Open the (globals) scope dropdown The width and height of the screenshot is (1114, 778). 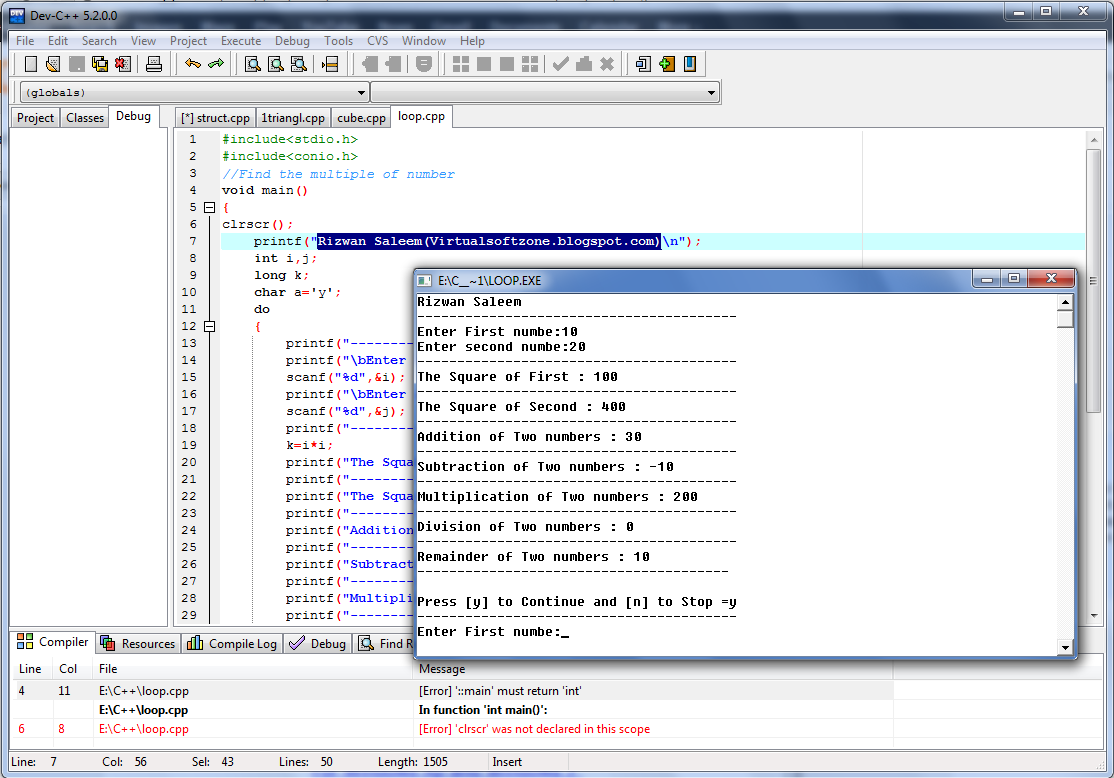[361, 92]
